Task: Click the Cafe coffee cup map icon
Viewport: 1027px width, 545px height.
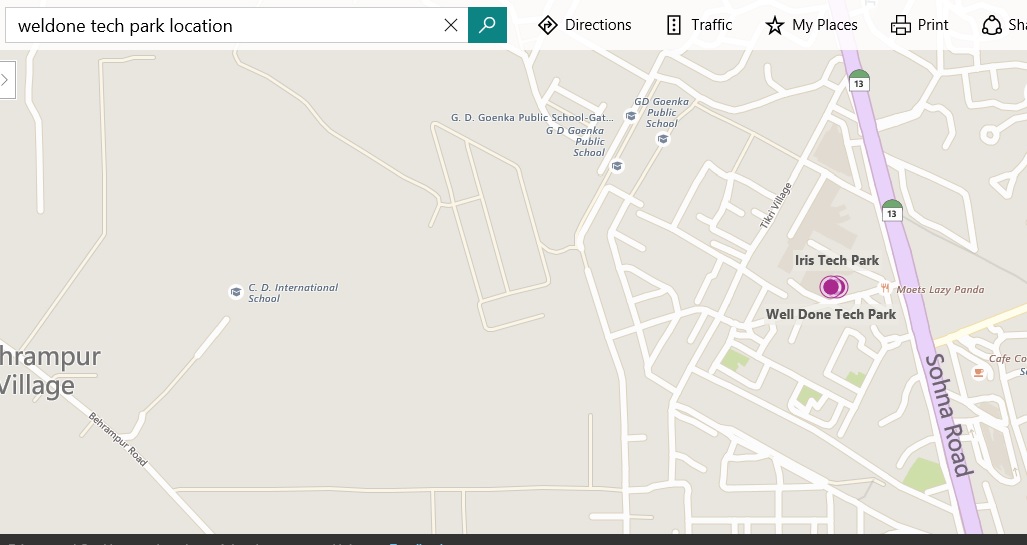Action: point(978,372)
